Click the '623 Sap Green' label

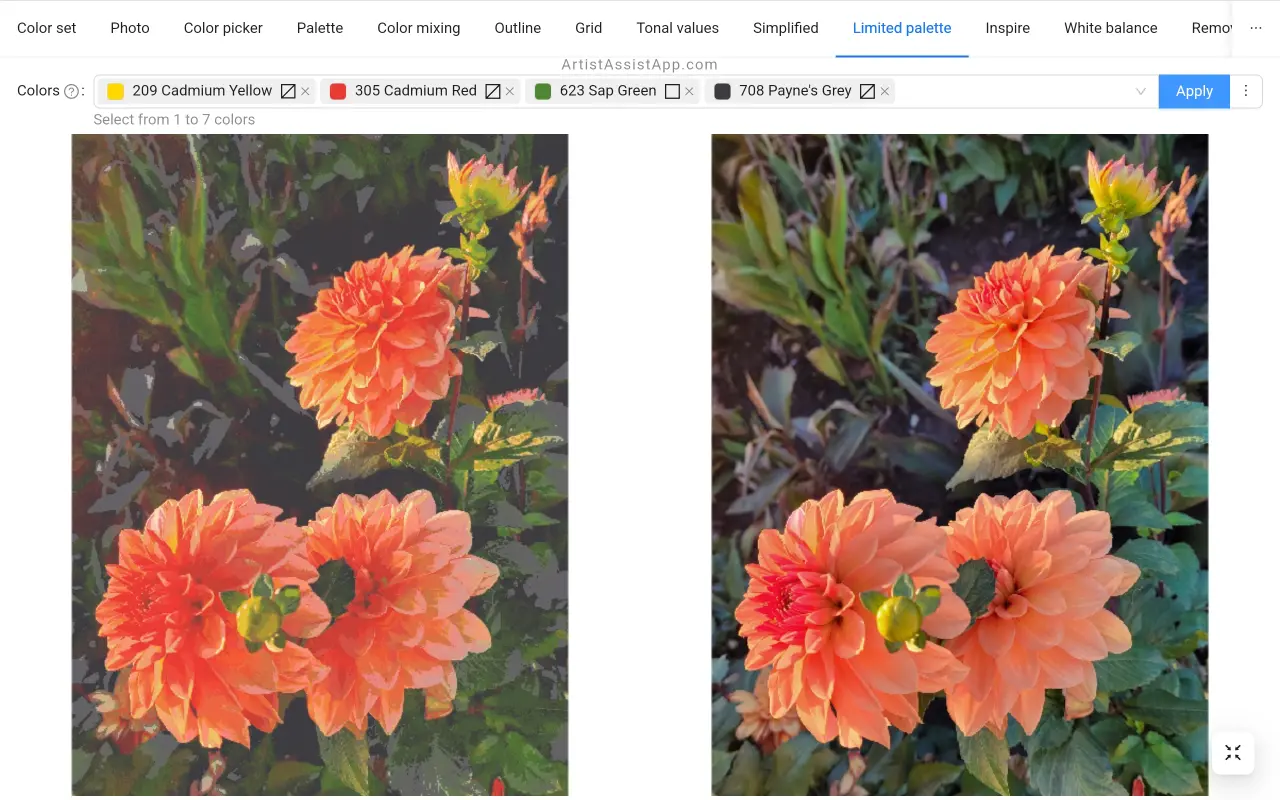[x=608, y=91]
